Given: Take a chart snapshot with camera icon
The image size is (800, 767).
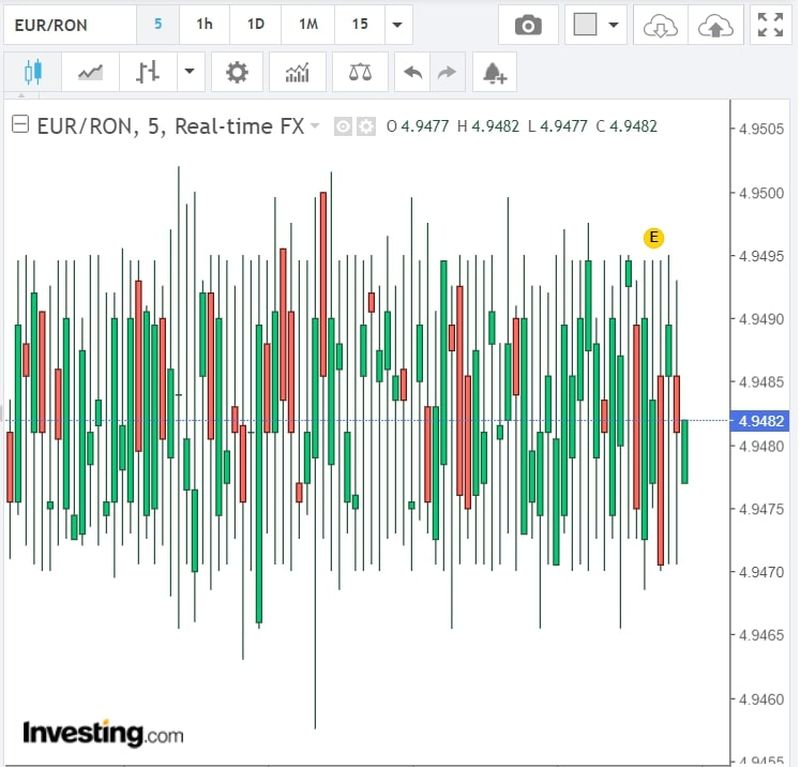Looking at the screenshot, I should [x=528, y=25].
